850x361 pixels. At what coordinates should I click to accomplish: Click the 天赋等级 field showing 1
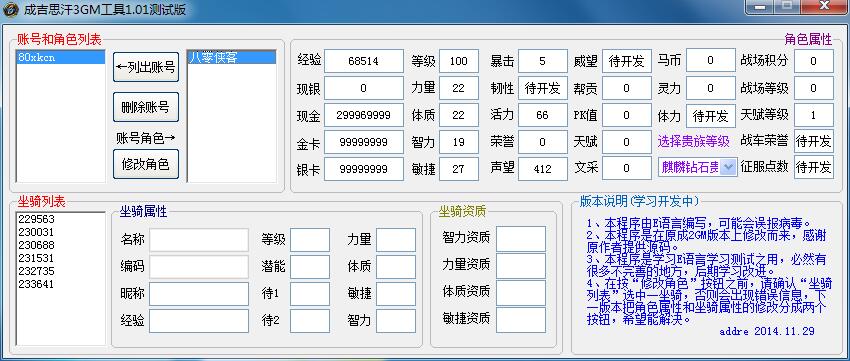coord(814,115)
